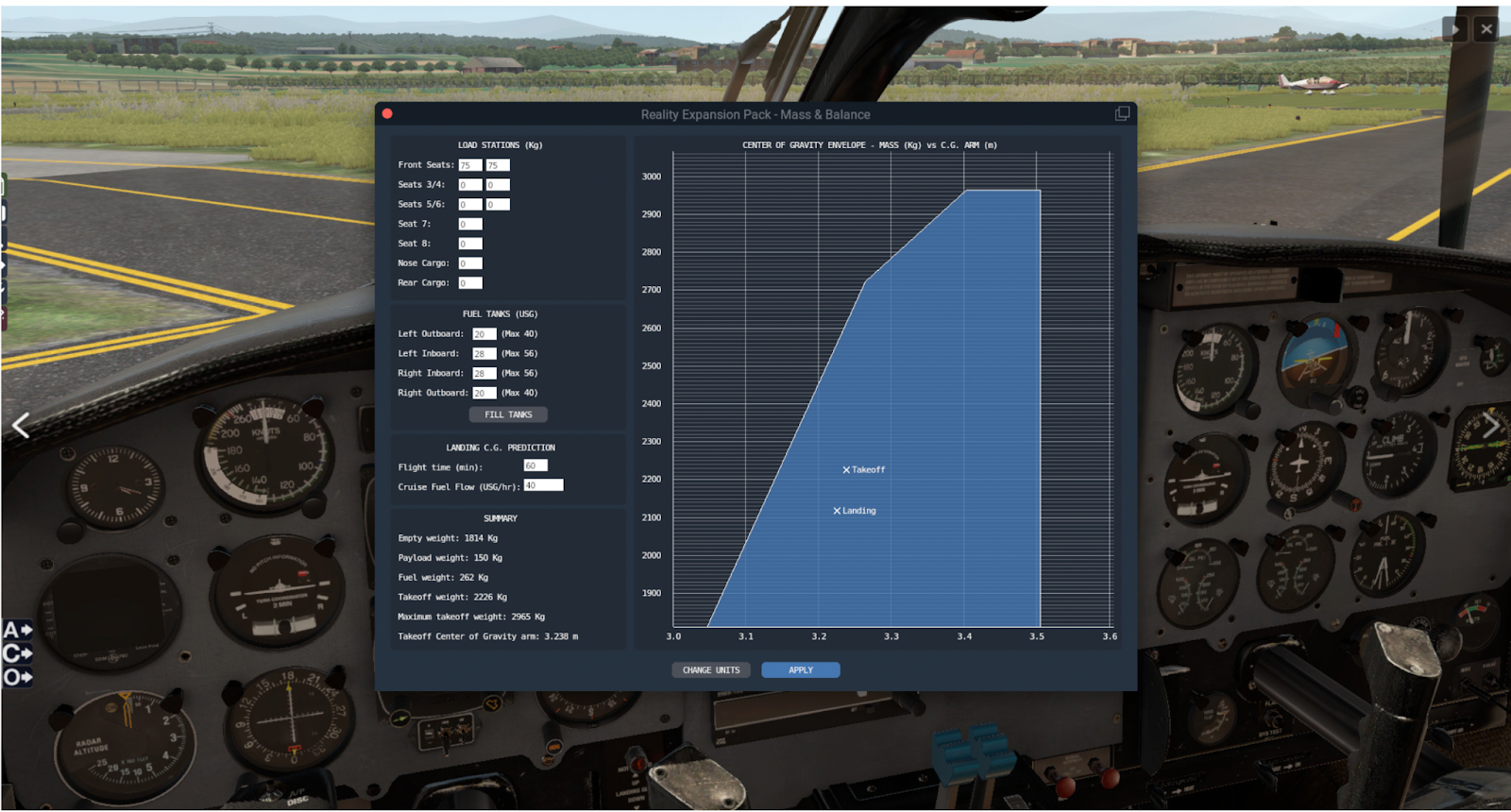Image resolution: width=1511 pixels, height=812 pixels.
Task: Select the Right Inboard fuel field
Action: tap(484, 374)
